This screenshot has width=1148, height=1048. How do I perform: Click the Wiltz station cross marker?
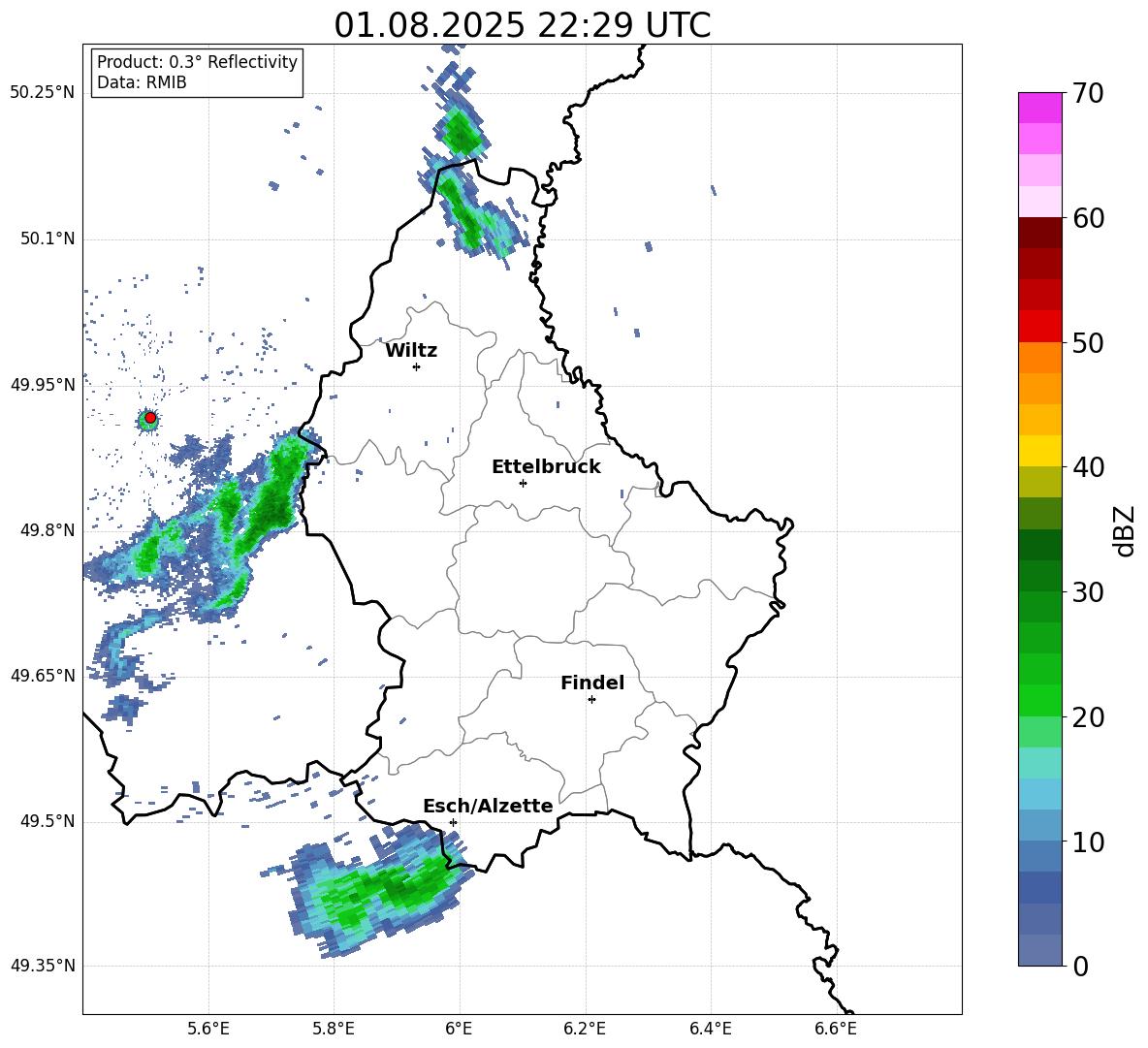417,366
